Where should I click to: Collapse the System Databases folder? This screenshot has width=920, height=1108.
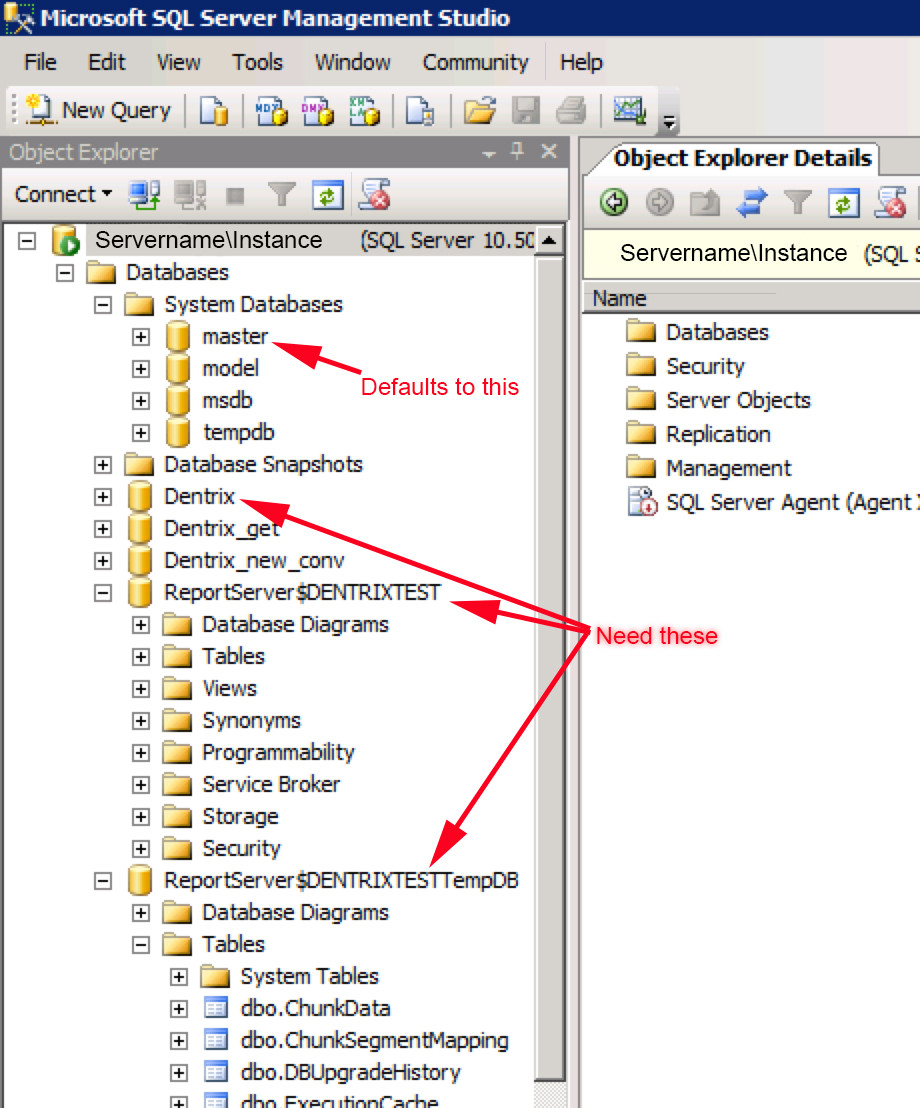coord(102,304)
